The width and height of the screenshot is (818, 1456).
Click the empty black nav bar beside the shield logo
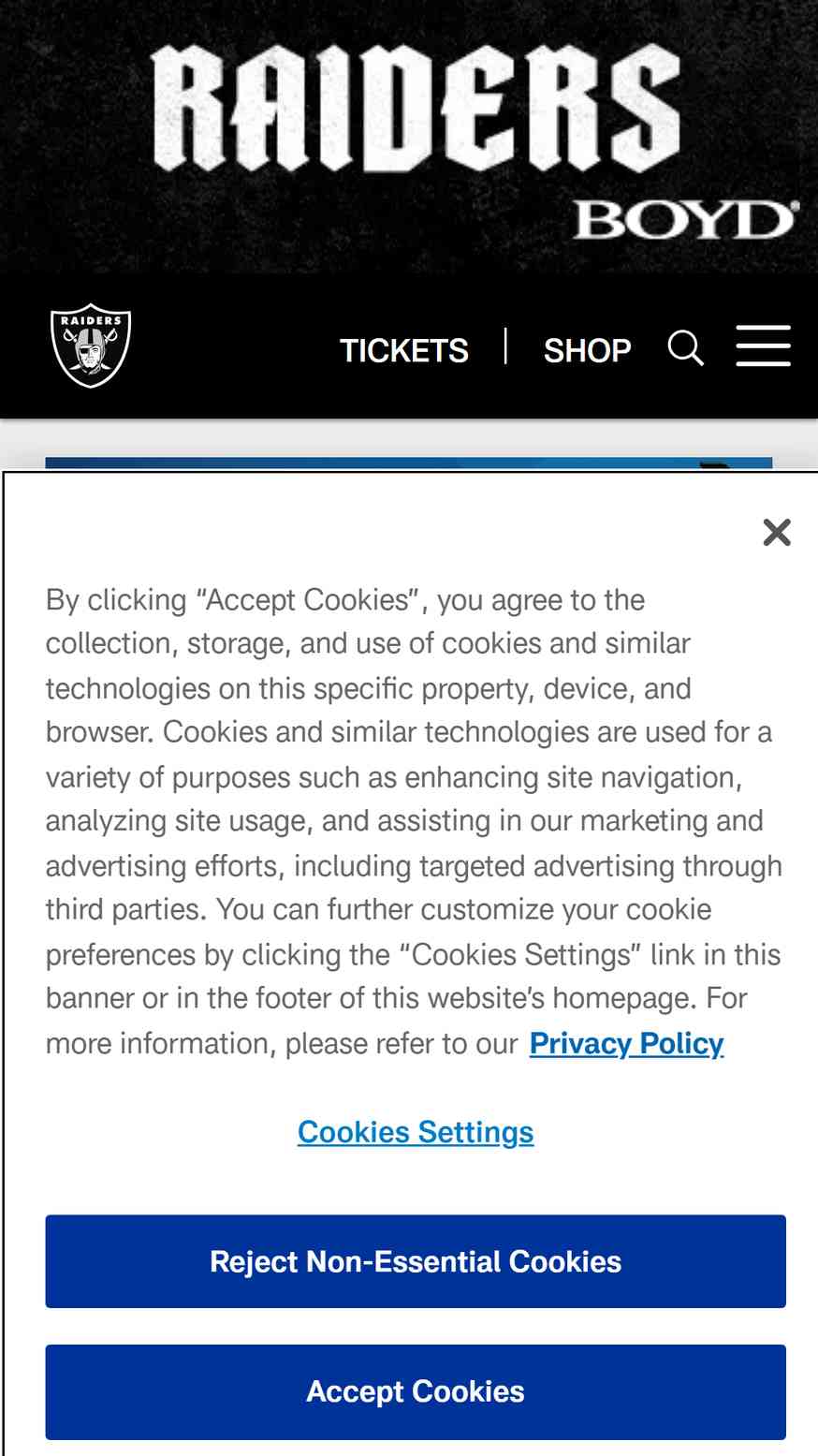tap(234, 346)
